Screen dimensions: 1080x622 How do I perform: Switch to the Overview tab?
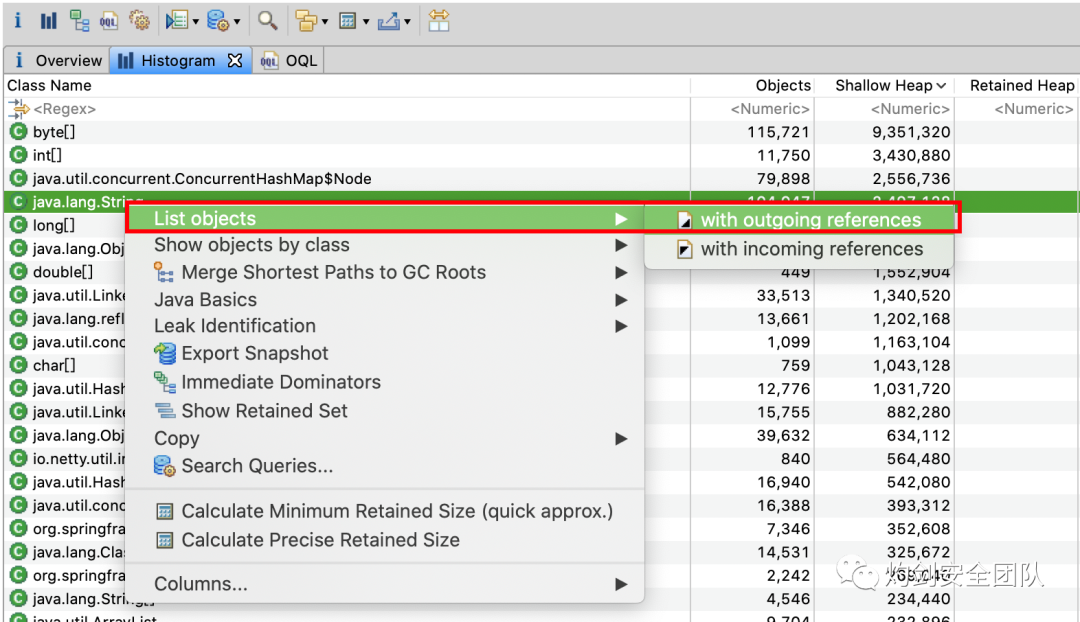point(56,61)
